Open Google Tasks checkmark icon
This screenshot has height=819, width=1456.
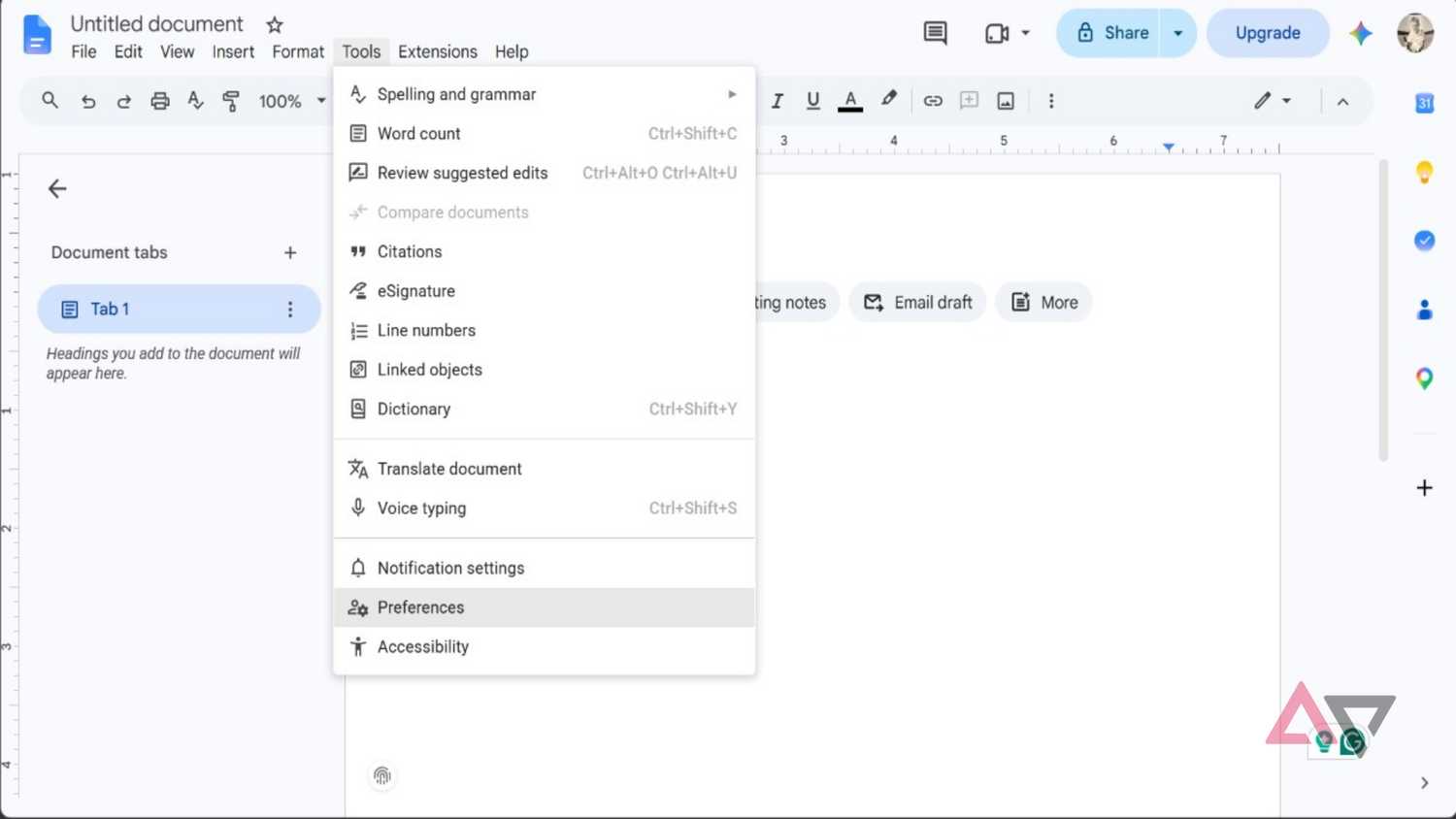pos(1424,241)
